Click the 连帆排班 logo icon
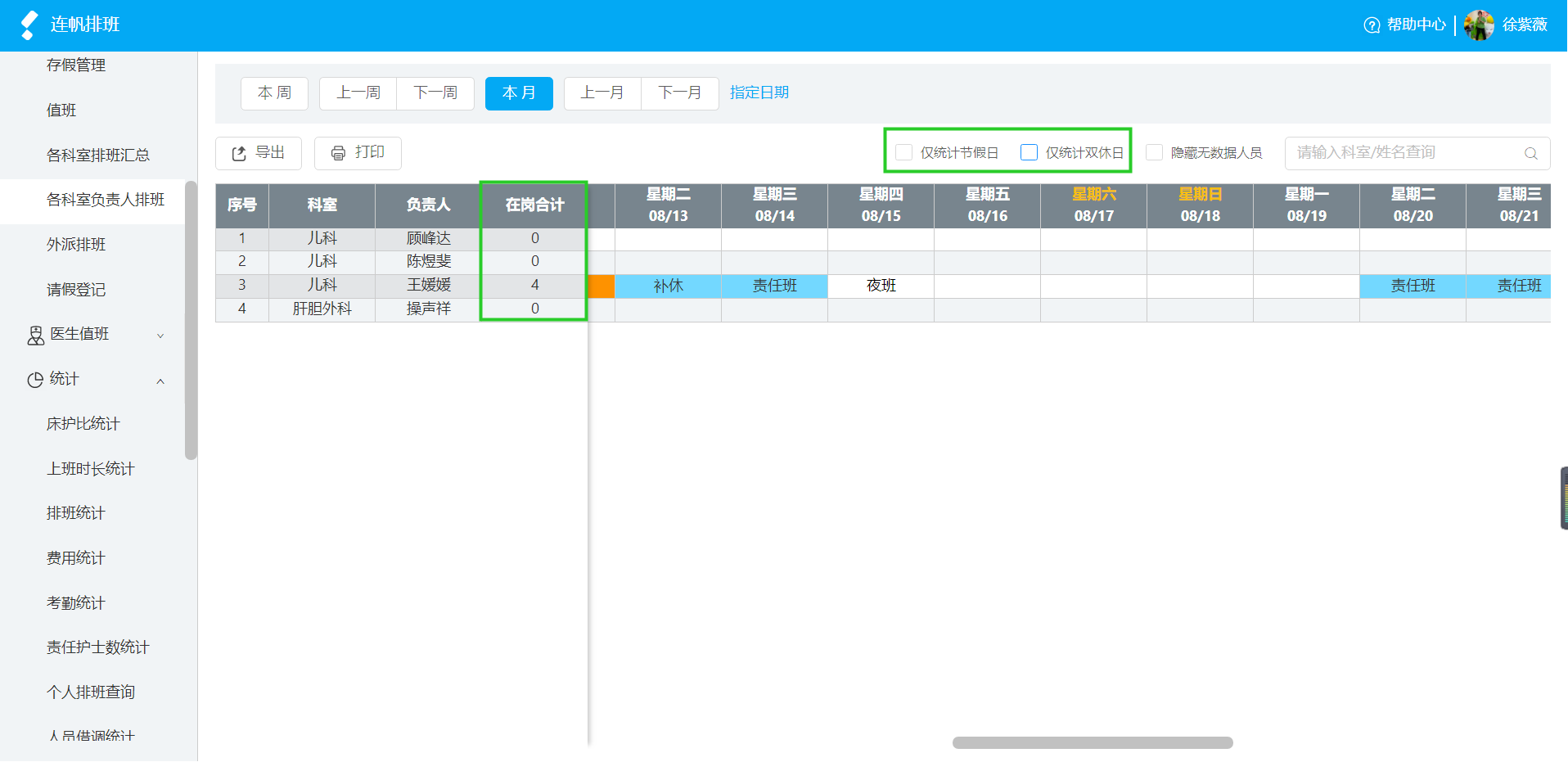The width and height of the screenshot is (1568, 762). [x=29, y=25]
